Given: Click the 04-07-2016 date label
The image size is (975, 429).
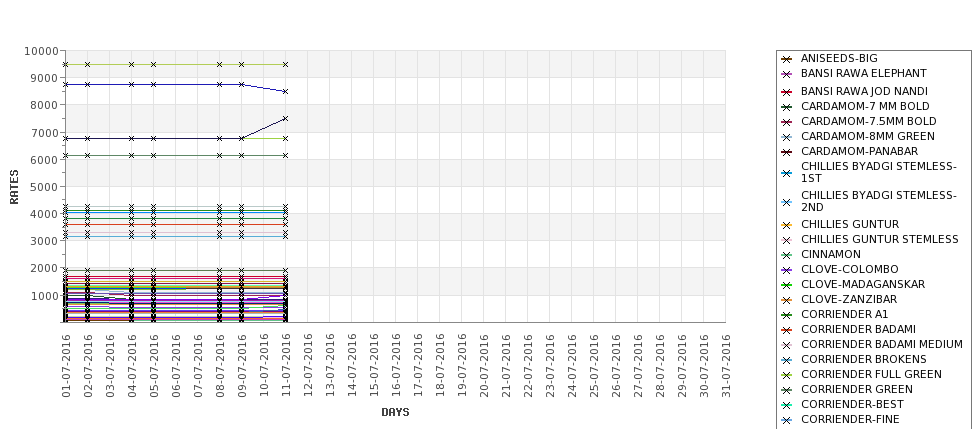Looking at the screenshot, I should tap(132, 366).
